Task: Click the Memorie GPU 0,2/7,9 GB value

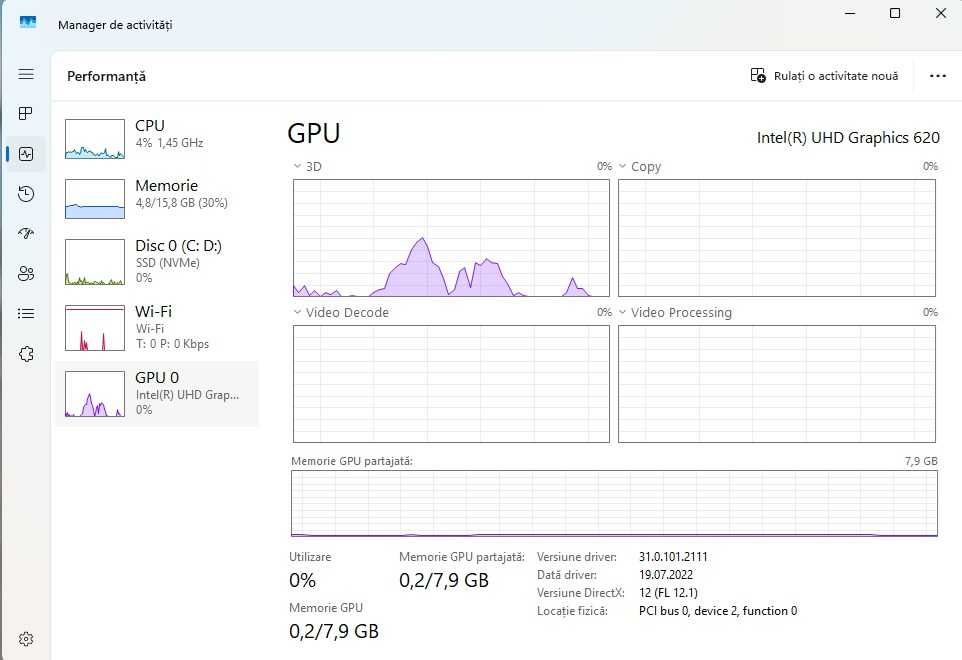Action: pyautogui.click(x=334, y=631)
